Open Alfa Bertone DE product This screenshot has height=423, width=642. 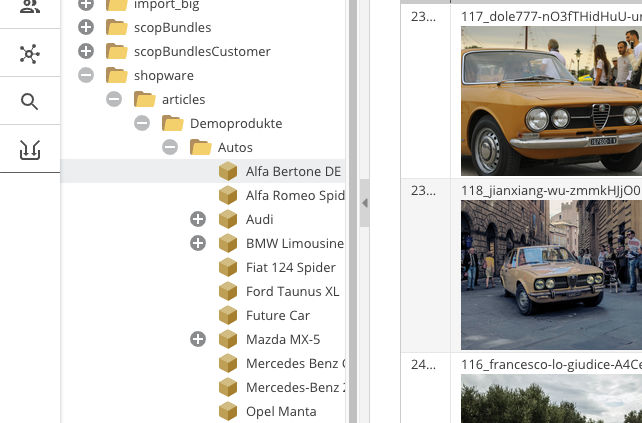(293, 172)
